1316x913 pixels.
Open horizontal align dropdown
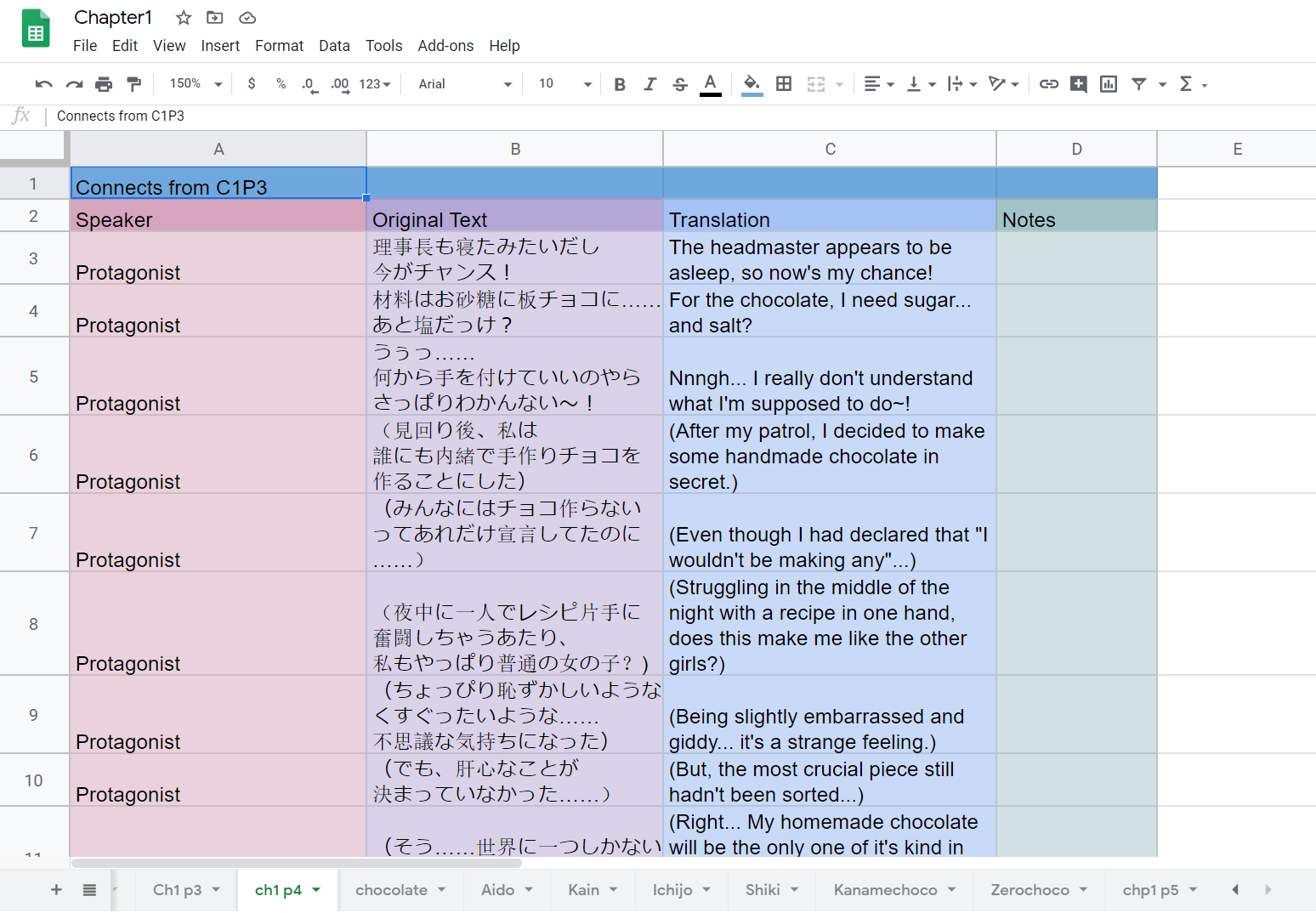tap(879, 84)
